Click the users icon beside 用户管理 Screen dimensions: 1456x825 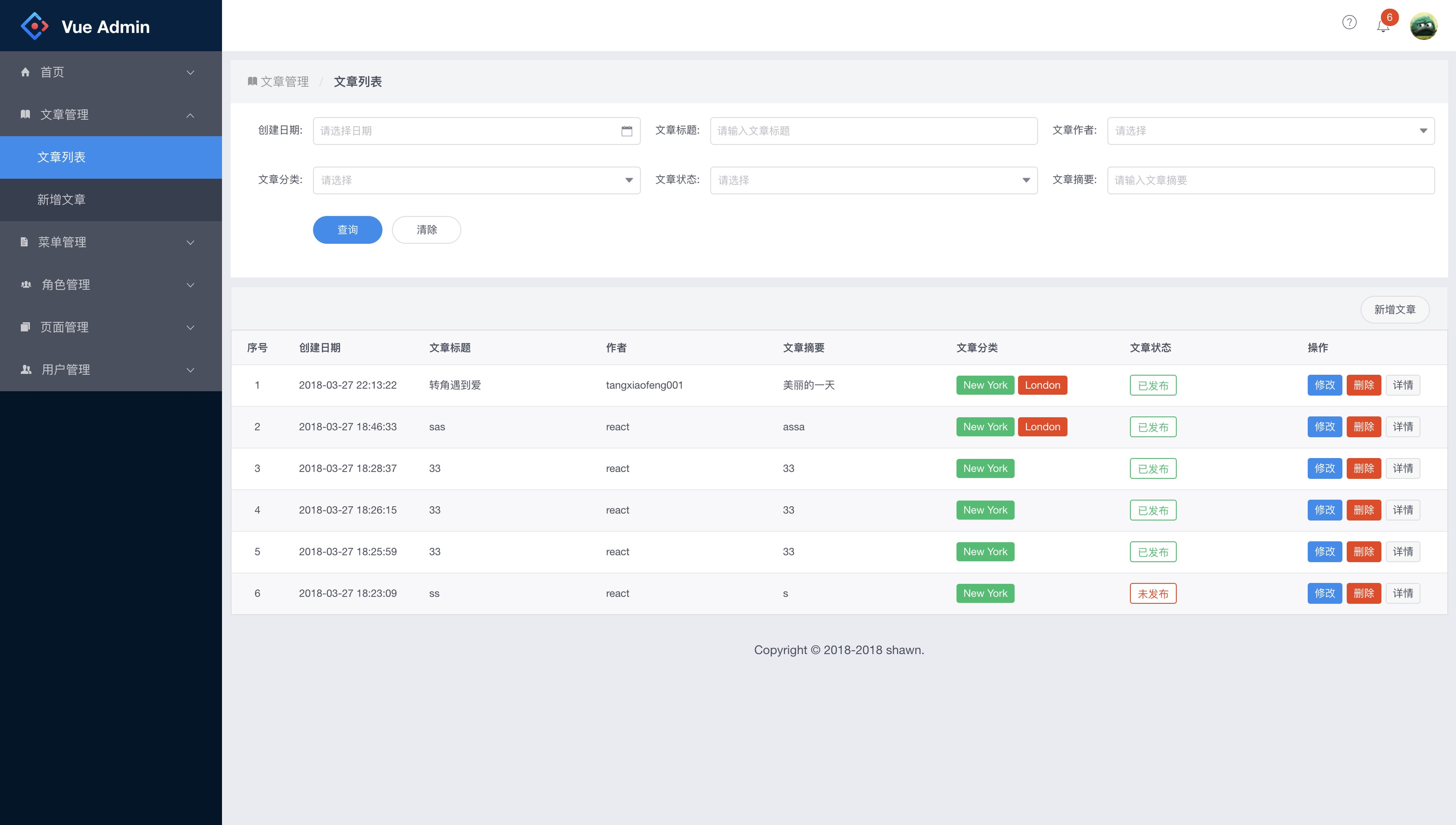pos(26,369)
